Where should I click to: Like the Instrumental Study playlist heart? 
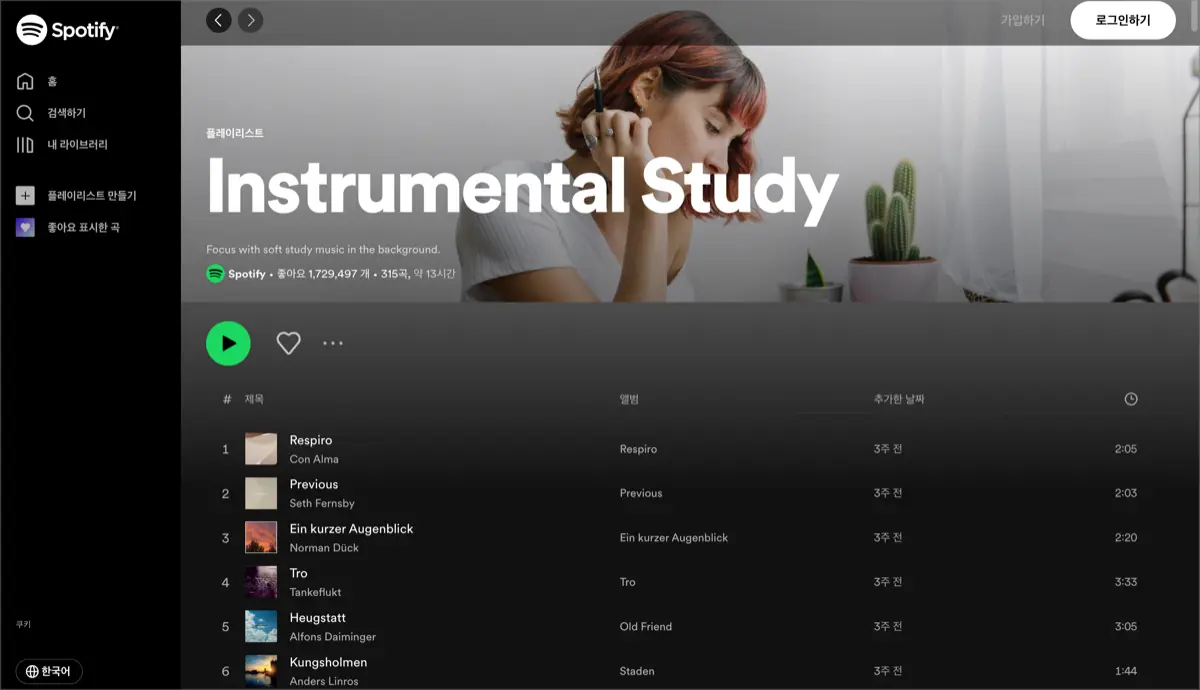click(288, 343)
